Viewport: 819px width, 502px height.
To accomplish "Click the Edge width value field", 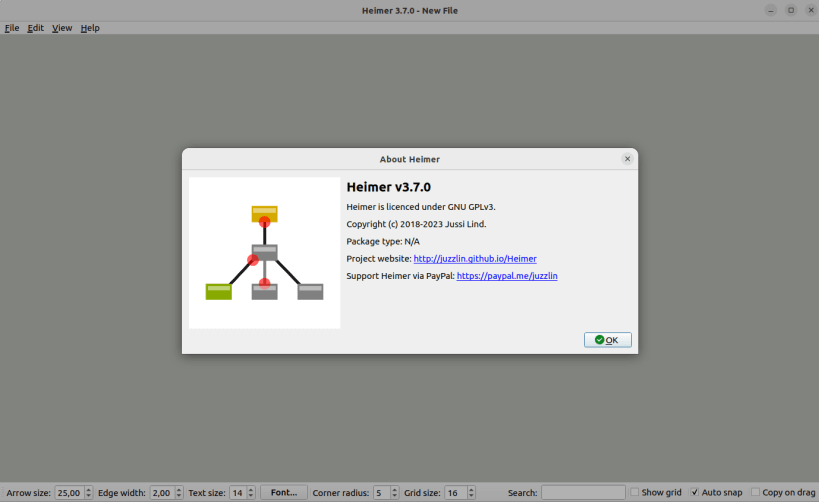I will [x=162, y=493].
